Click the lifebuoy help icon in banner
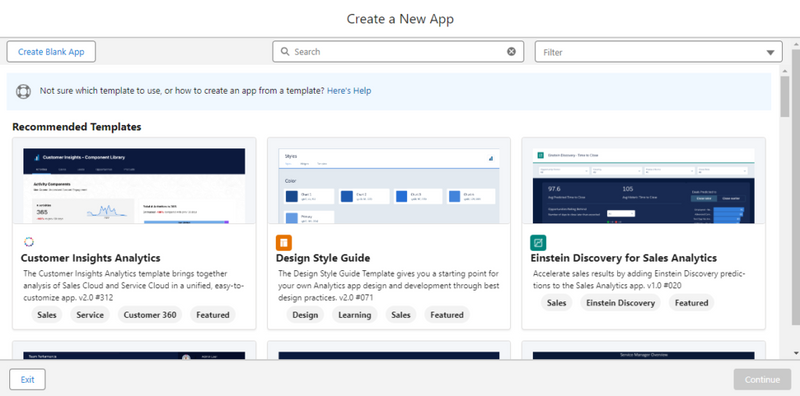Viewport: 800px width, 396px height. coord(23,91)
